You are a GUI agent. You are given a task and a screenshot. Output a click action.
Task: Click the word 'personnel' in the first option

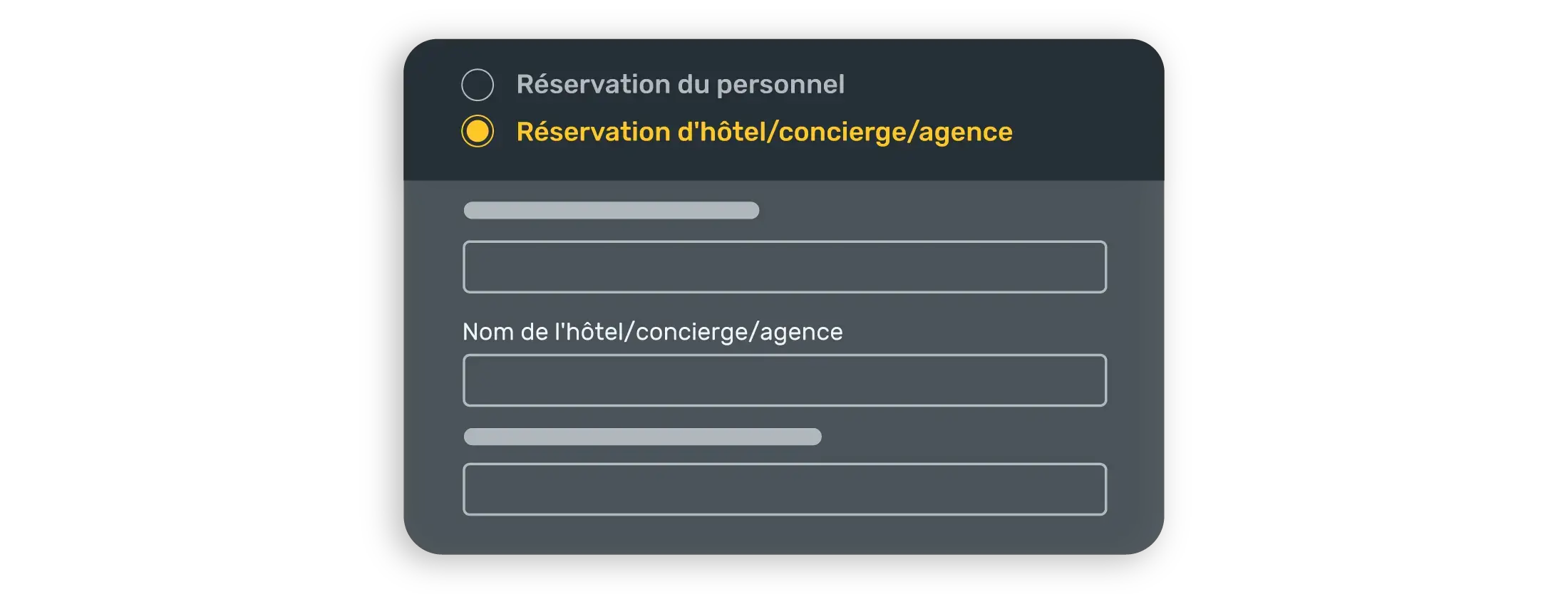[x=780, y=85]
